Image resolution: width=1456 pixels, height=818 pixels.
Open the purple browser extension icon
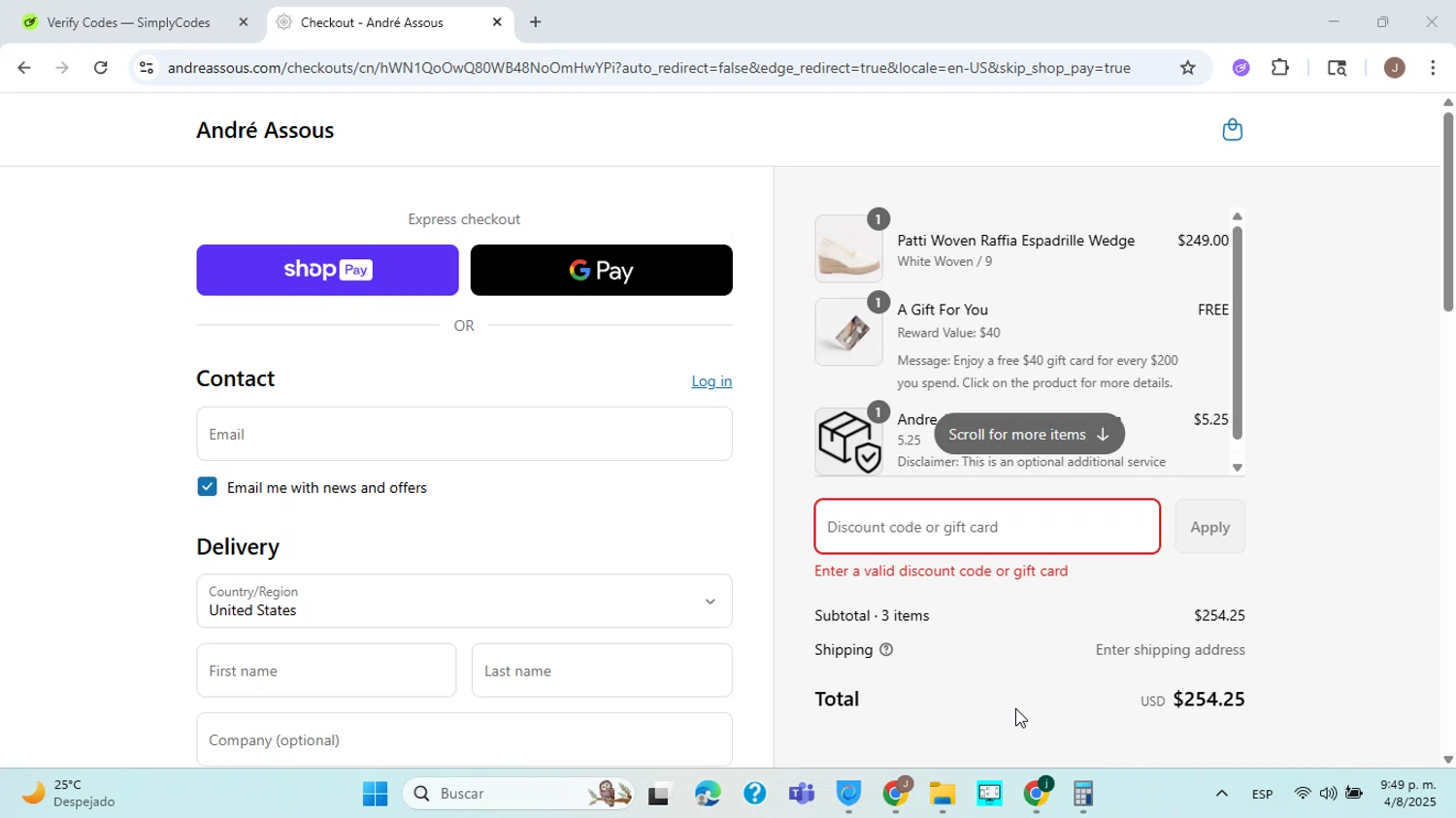(x=1241, y=68)
